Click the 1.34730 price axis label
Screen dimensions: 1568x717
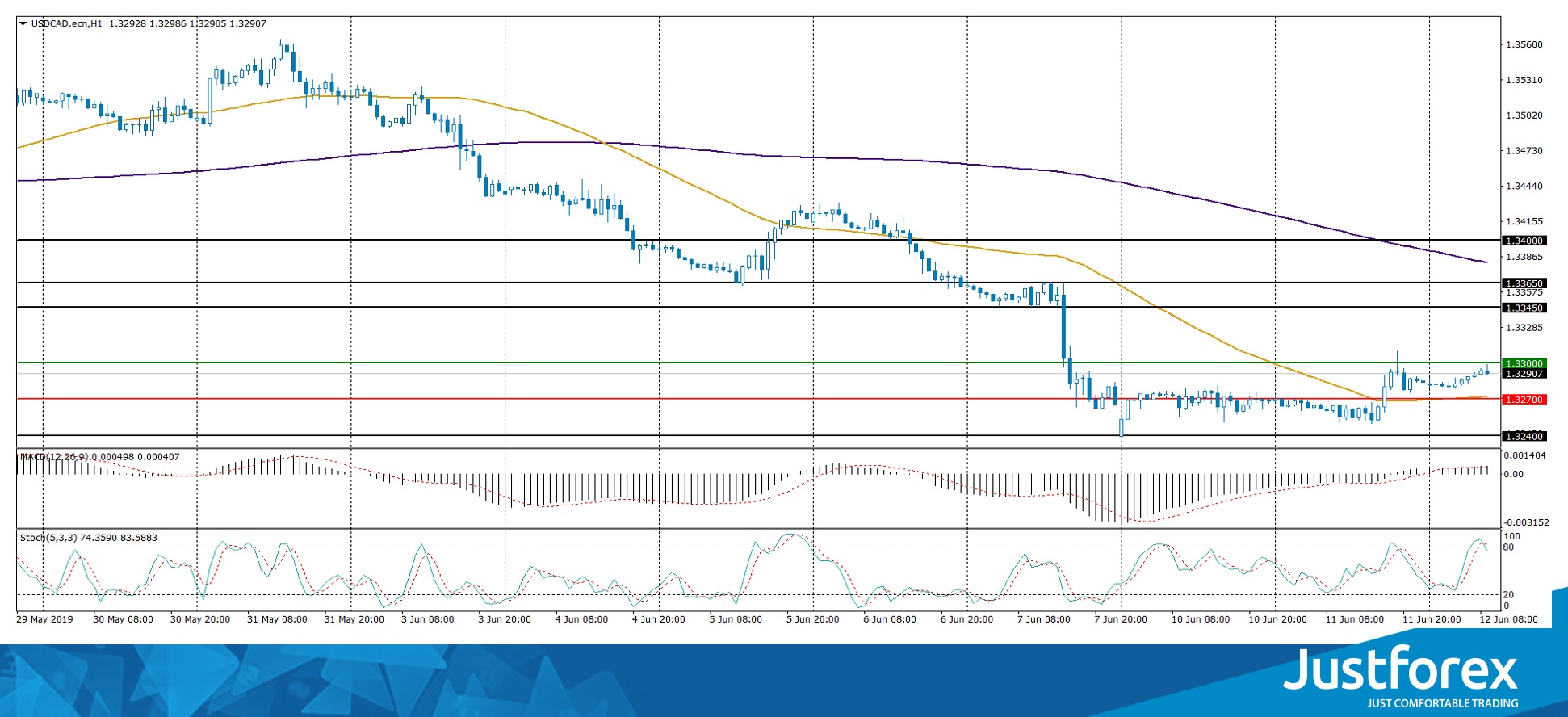point(1524,151)
